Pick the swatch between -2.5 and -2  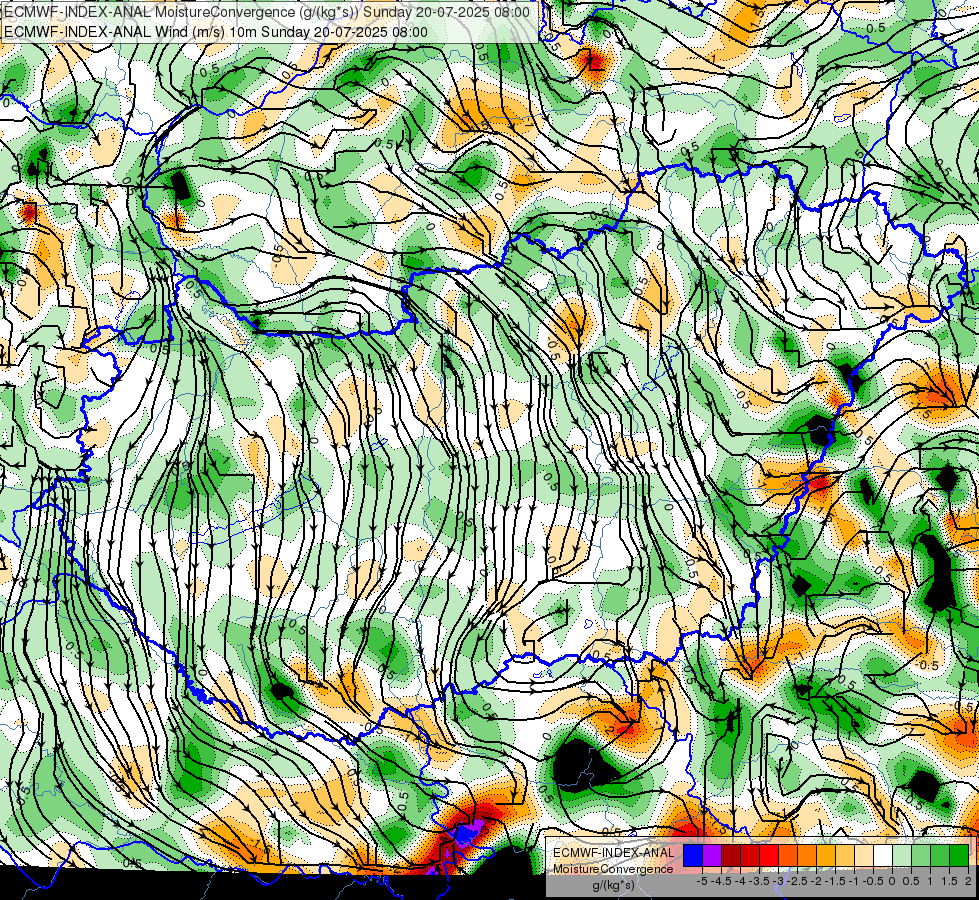[807, 856]
